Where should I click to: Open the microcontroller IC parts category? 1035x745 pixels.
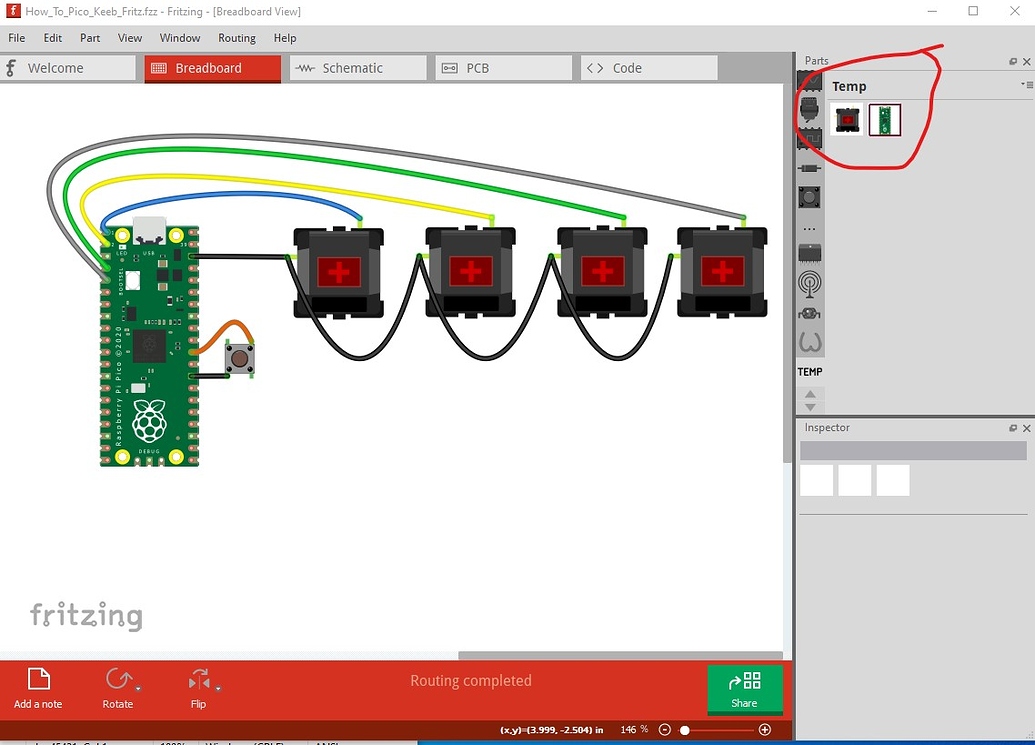[810, 251]
